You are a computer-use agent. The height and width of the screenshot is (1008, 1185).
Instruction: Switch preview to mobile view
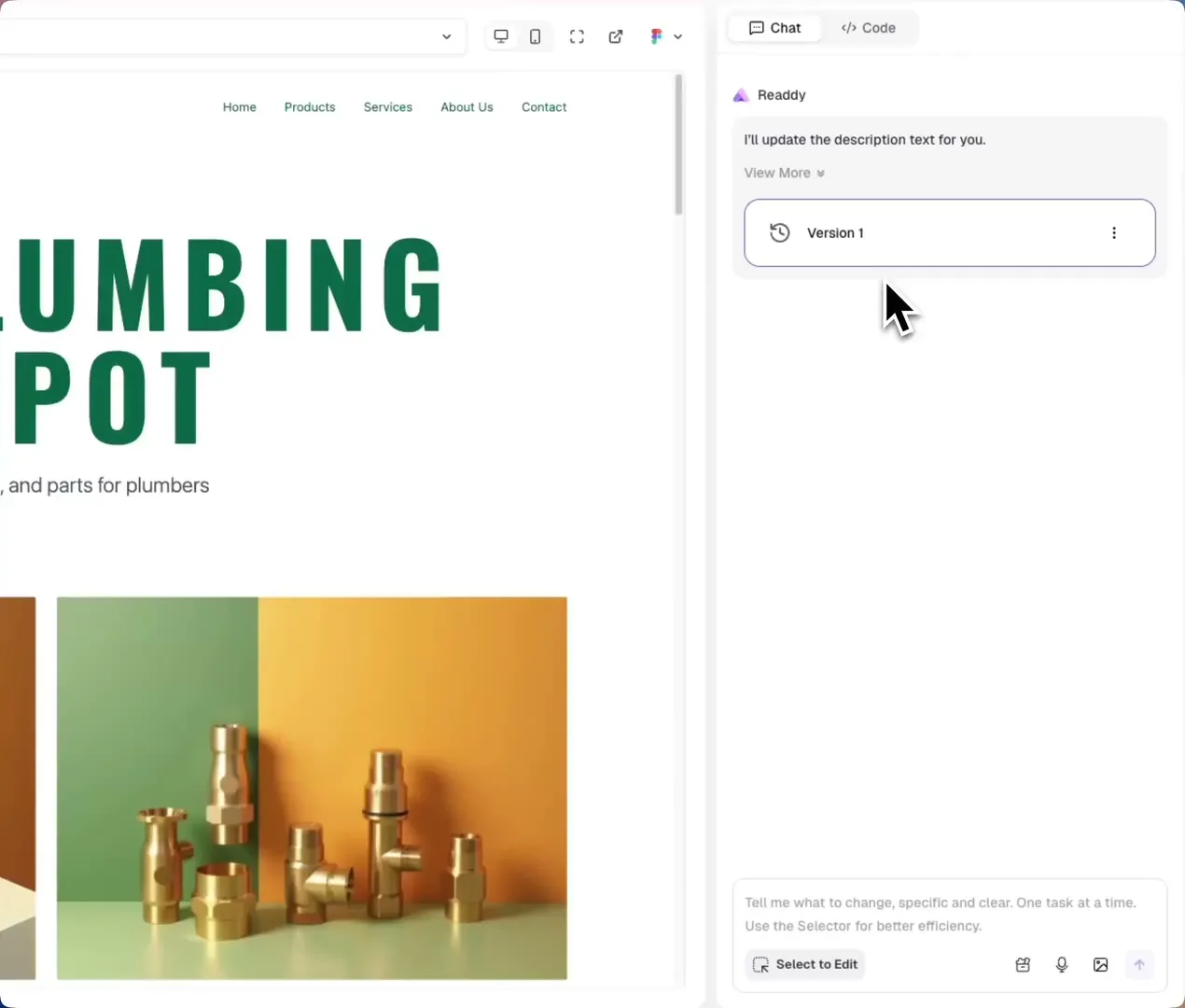point(535,36)
